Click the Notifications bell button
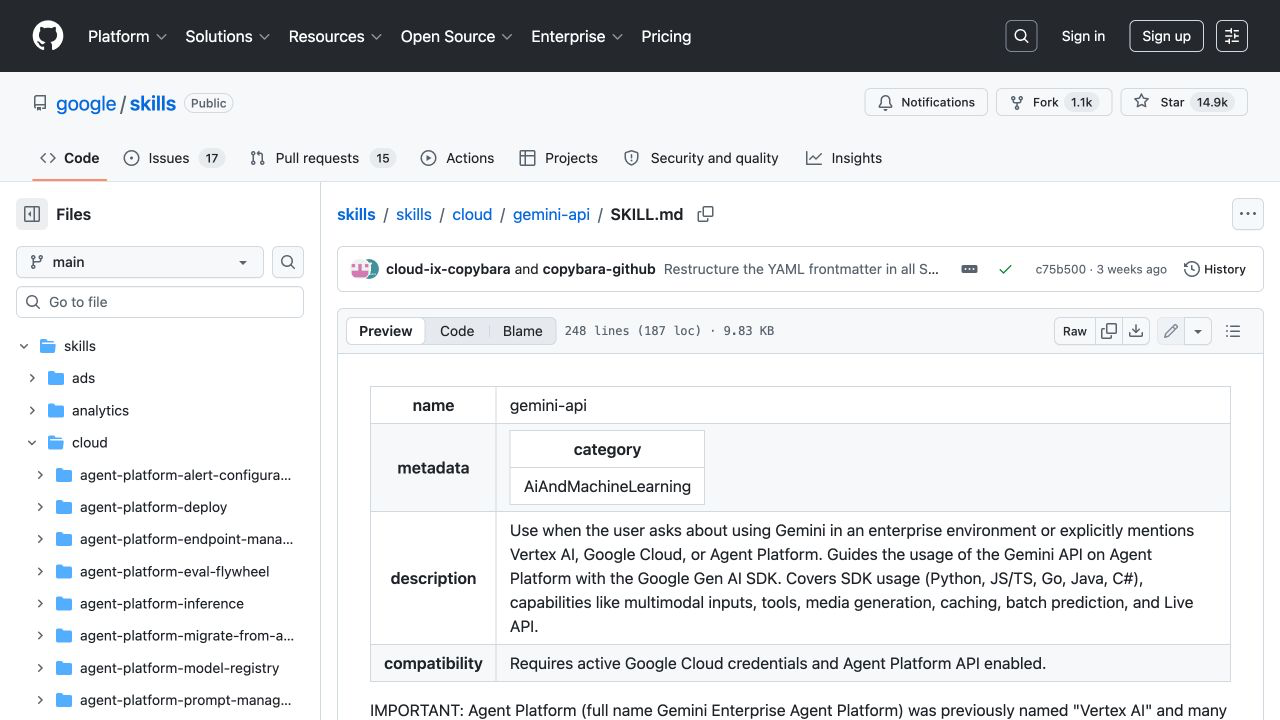1280x720 pixels. point(926,102)
